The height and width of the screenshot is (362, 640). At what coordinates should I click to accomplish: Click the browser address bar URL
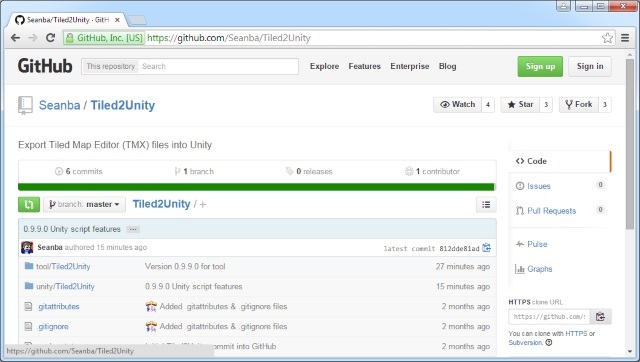click(x=229, y=38)
